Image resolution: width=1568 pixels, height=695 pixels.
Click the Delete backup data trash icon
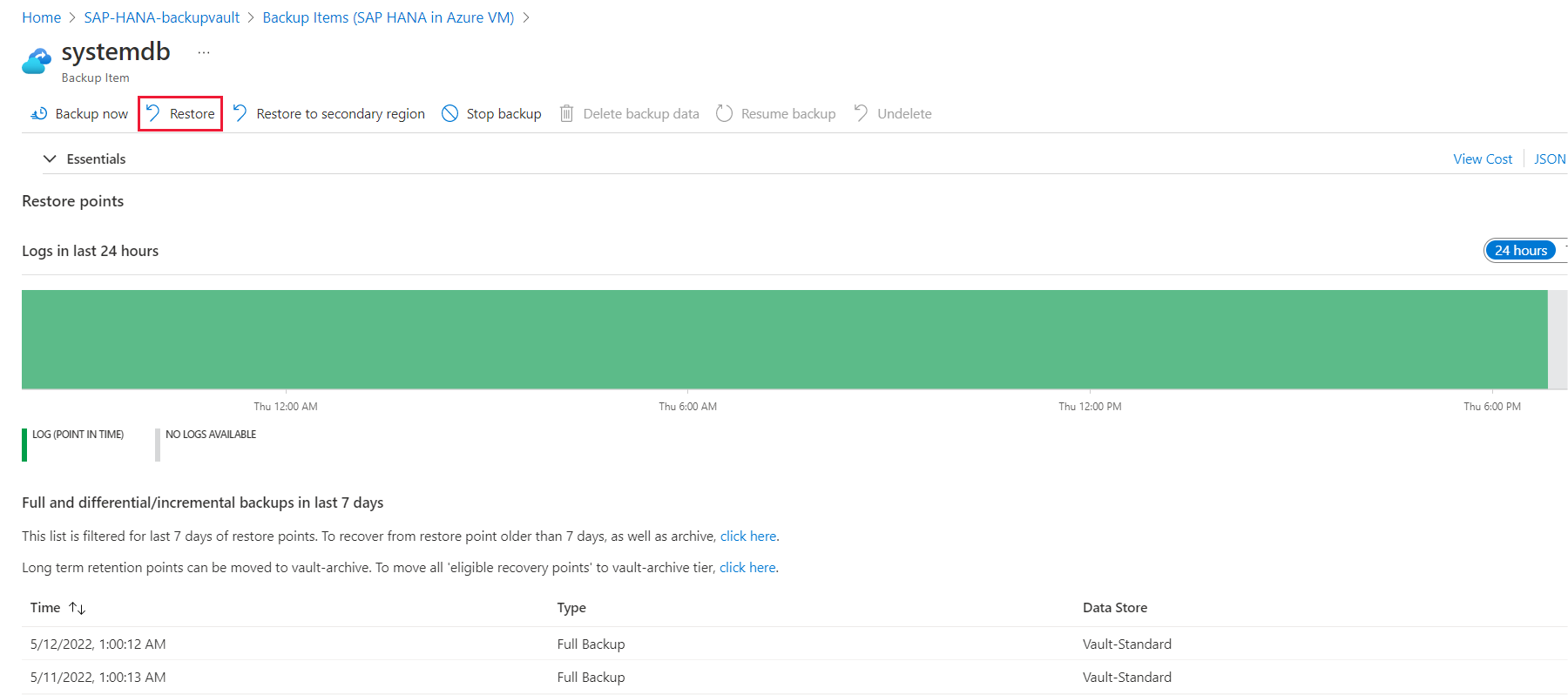(x=566, y=113)
